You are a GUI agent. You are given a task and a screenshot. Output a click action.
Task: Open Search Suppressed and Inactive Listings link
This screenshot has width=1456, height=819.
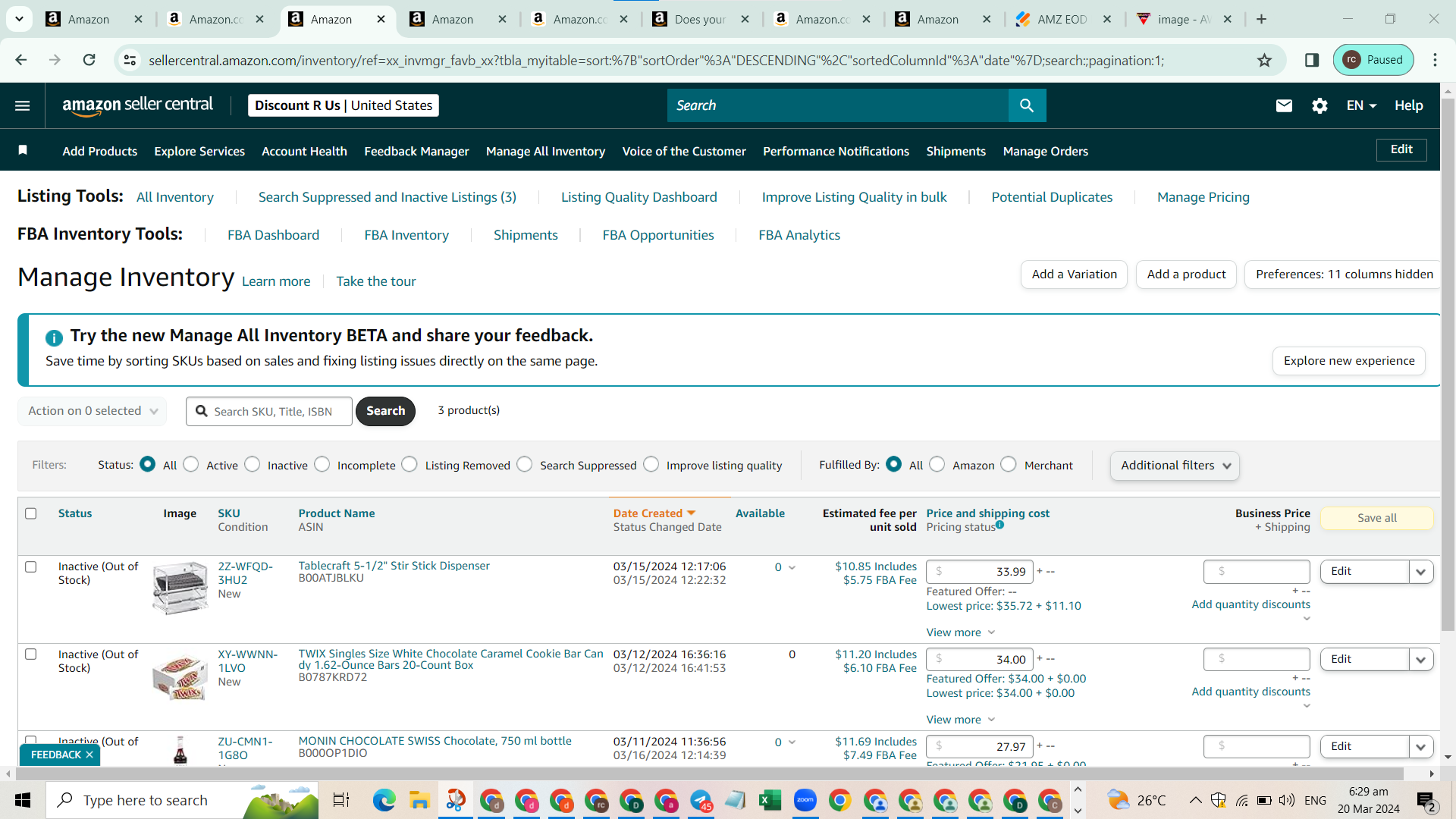pyautogui.click(x=387, y=197)
